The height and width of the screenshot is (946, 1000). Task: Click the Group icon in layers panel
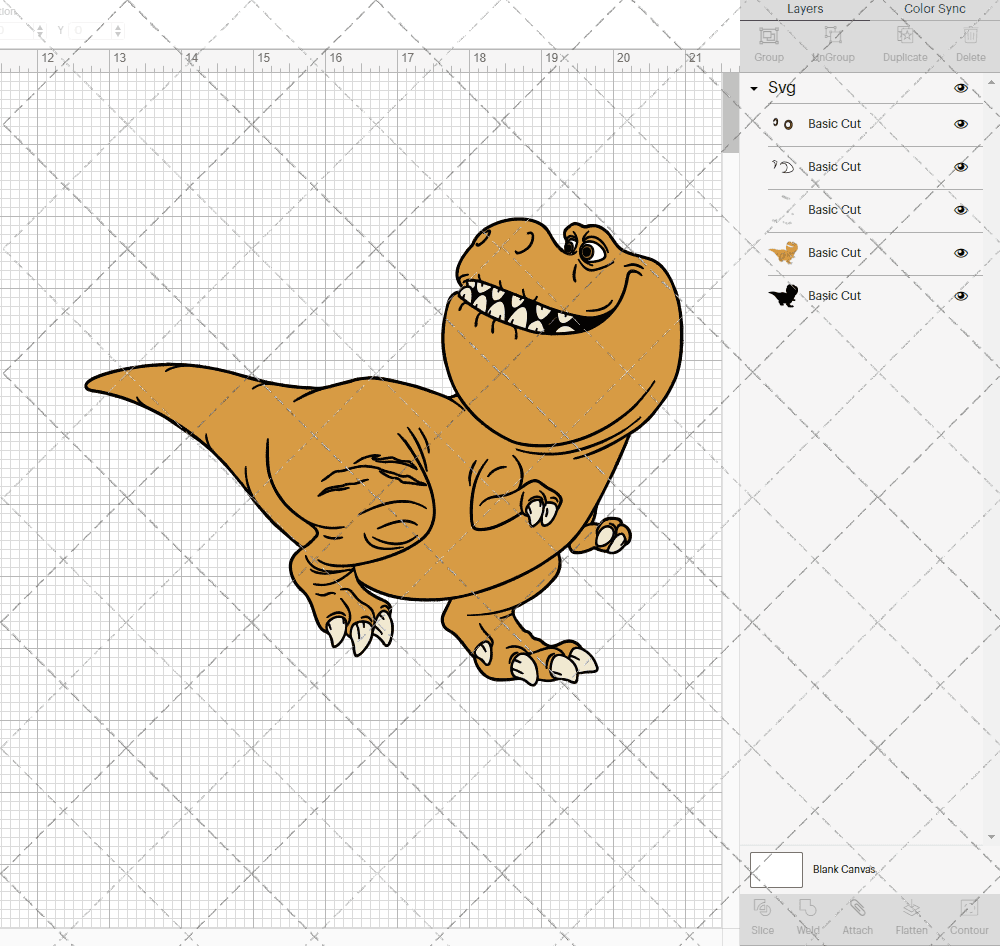pyautogui.click(x=768, y=36)
